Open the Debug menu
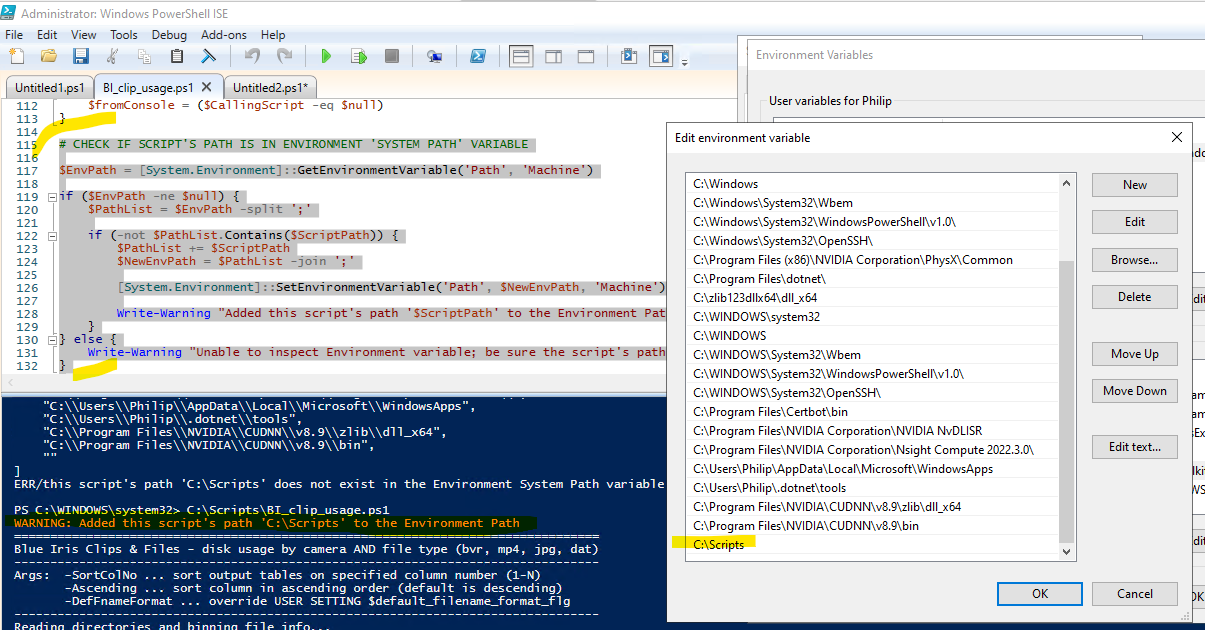The image size is (1205, 630). pos(169,34)
